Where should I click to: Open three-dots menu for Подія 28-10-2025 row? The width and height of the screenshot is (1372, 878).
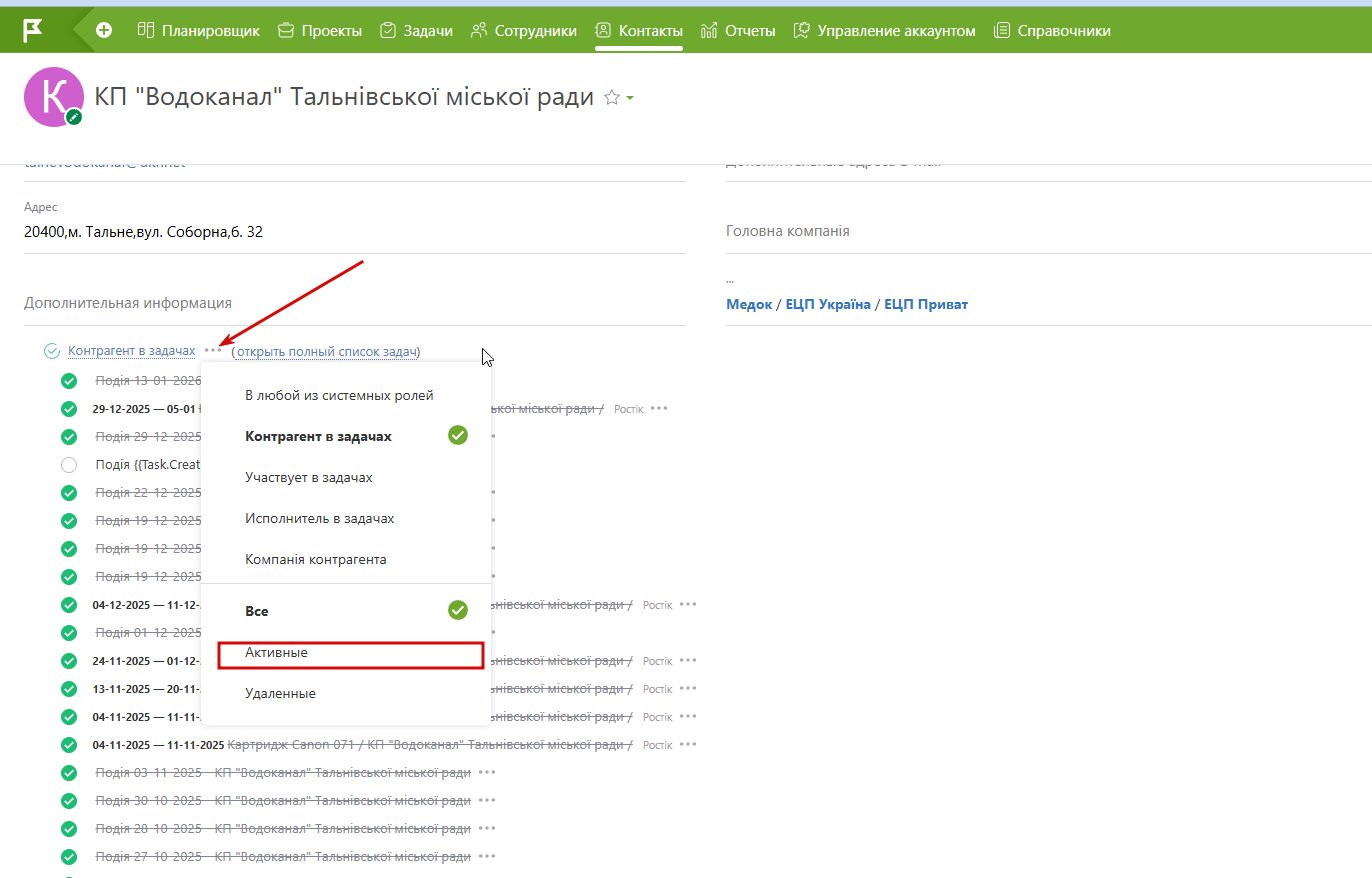pos(487,829)
